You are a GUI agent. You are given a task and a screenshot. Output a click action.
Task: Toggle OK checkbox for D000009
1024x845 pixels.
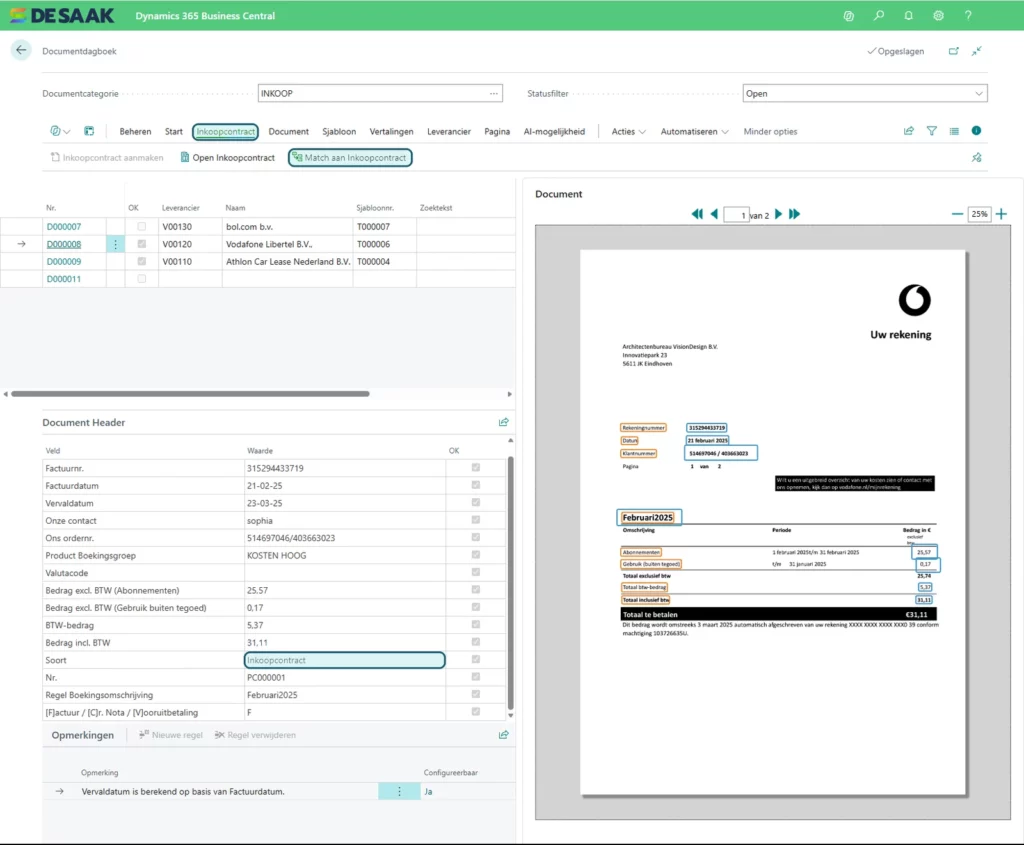pyautogui.click(x=142, y=261)
